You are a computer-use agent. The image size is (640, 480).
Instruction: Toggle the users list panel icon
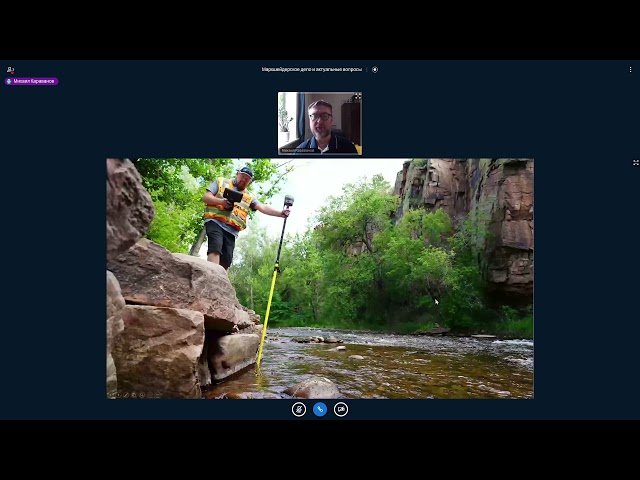point(10,69)
